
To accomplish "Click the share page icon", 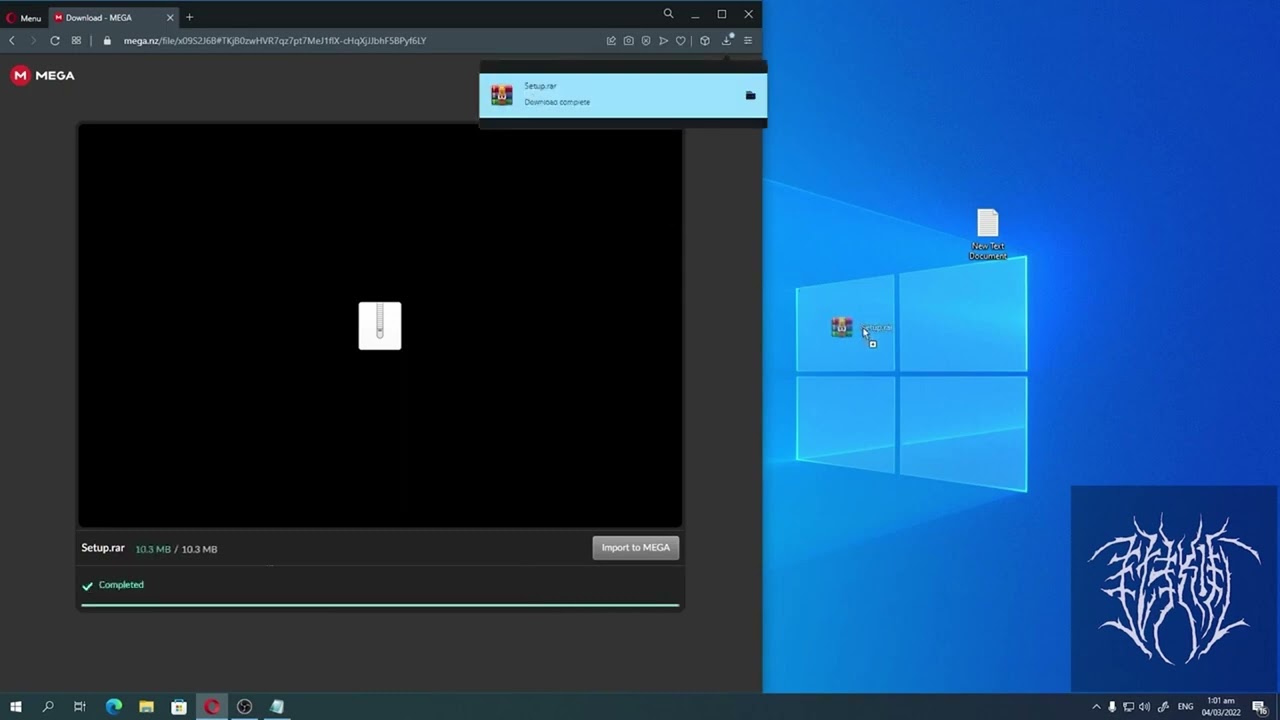I will [611, 41].
